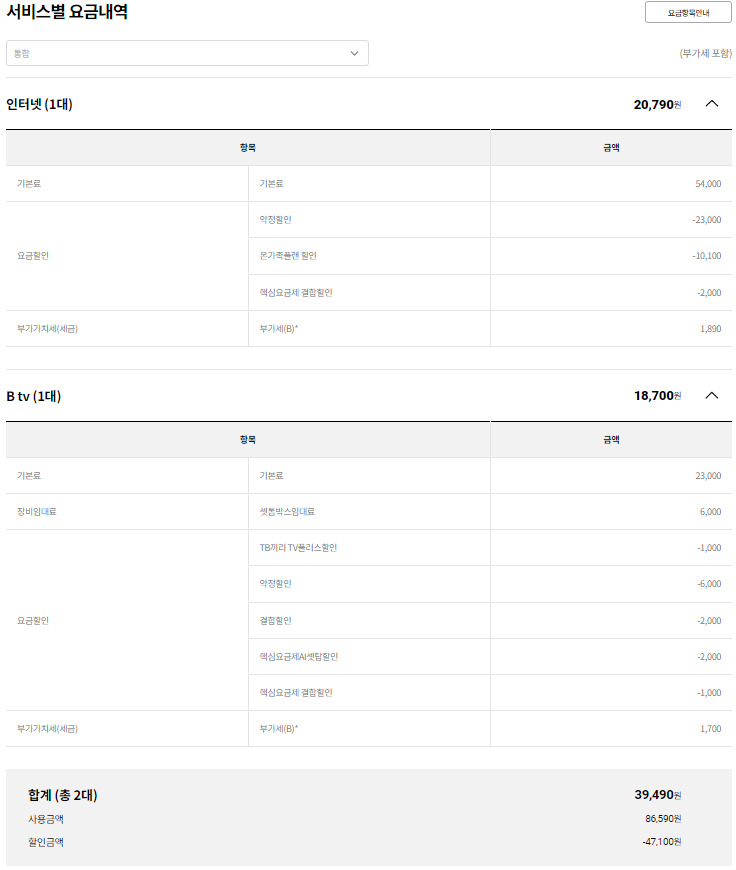Collapse the B tv (1대) section chevron

tap(712, 395)
